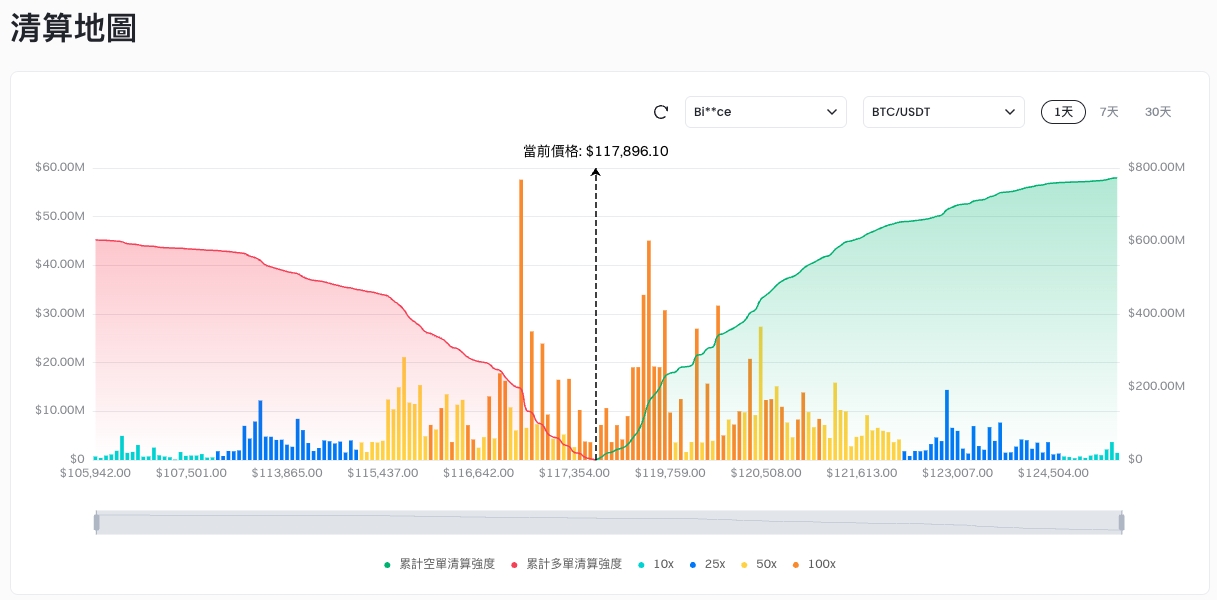
Task: Click the current price label $117,896.10
Action: click(596, 152)
